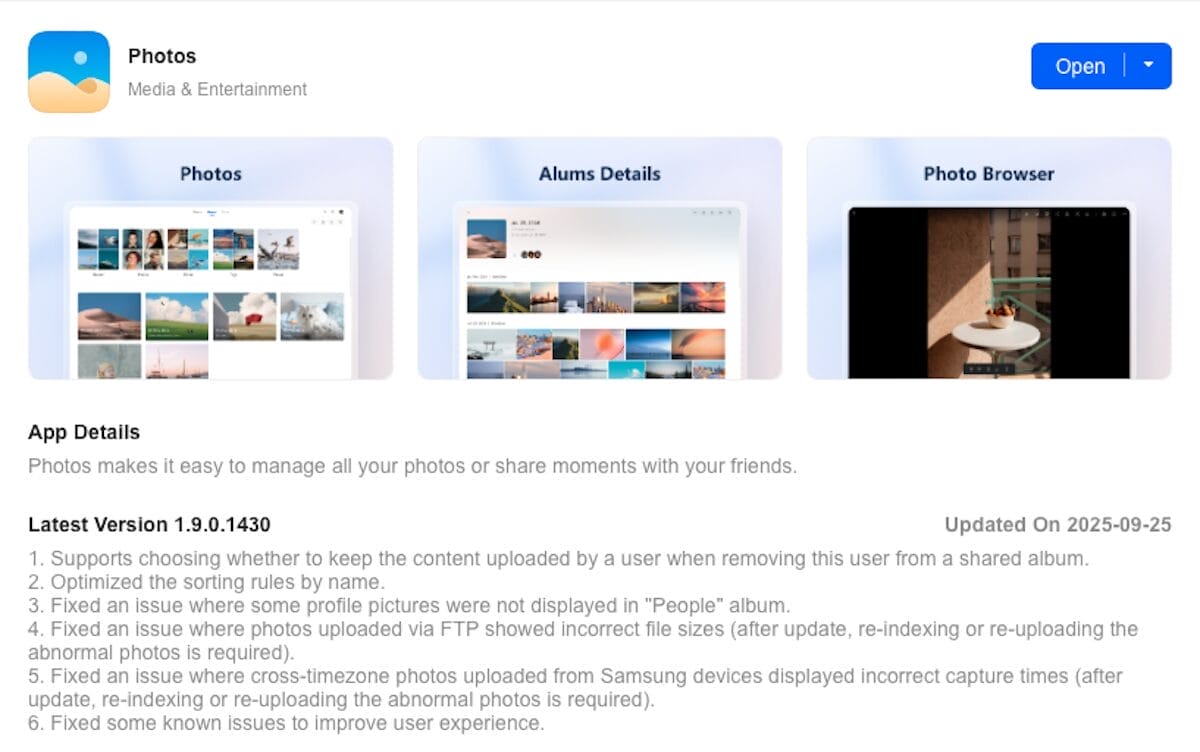The image size is (1200, 752).
Task: Click the 'Alums Details' card title
Action: [x=600, y=174]
